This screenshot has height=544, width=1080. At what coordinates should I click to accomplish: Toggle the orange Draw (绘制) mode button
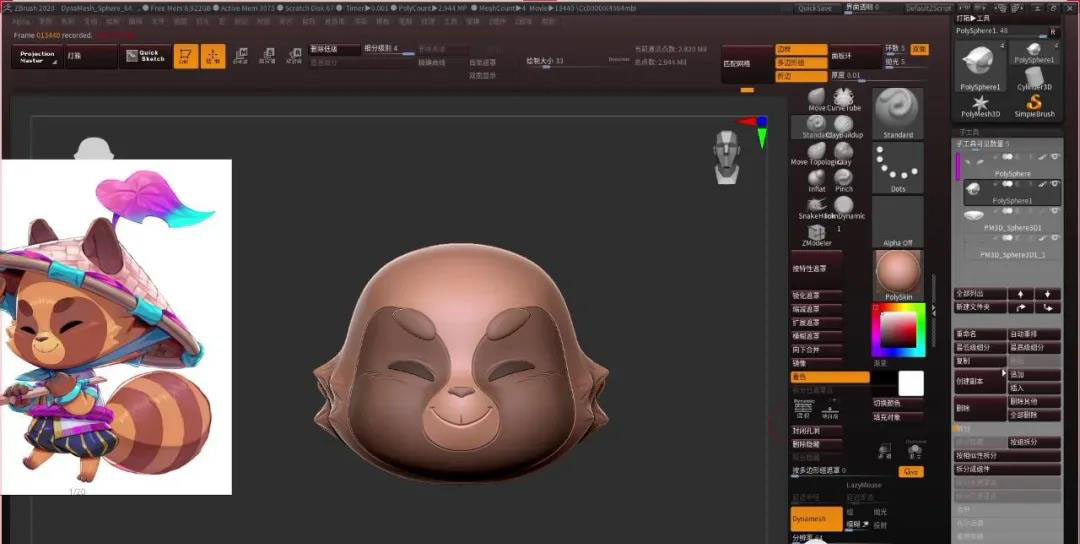coord(213,56)
